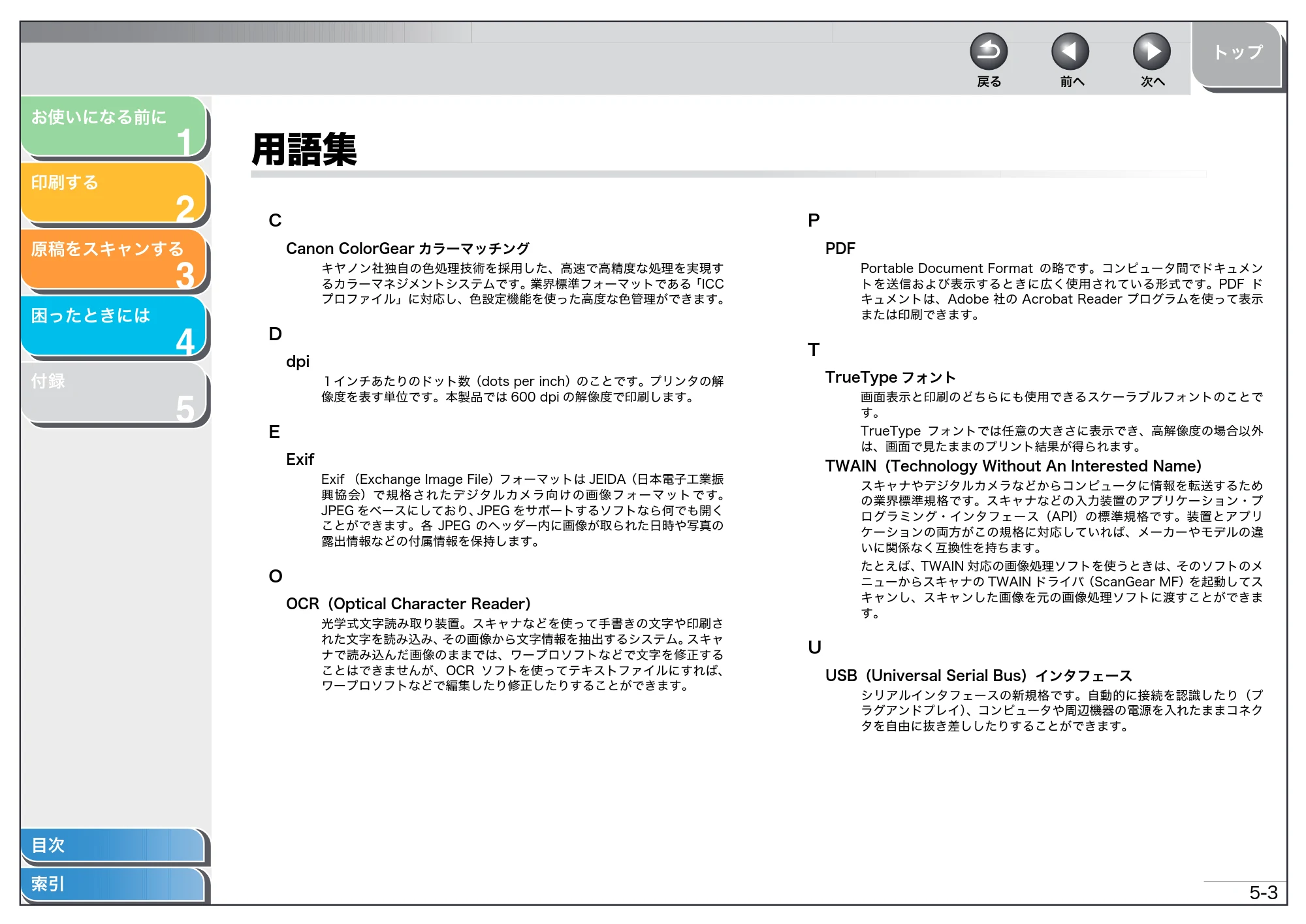Click the 前へ (previous) left arrow icon
1306x924 pixels.
(1070, 52)
